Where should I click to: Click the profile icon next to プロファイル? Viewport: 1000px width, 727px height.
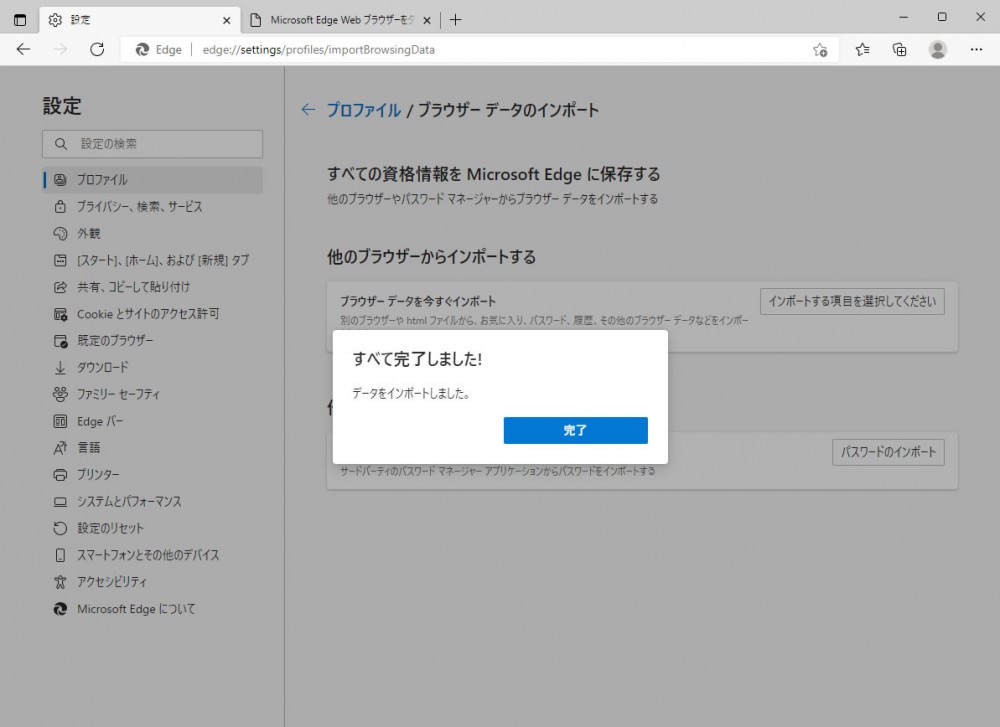point(60,180)
